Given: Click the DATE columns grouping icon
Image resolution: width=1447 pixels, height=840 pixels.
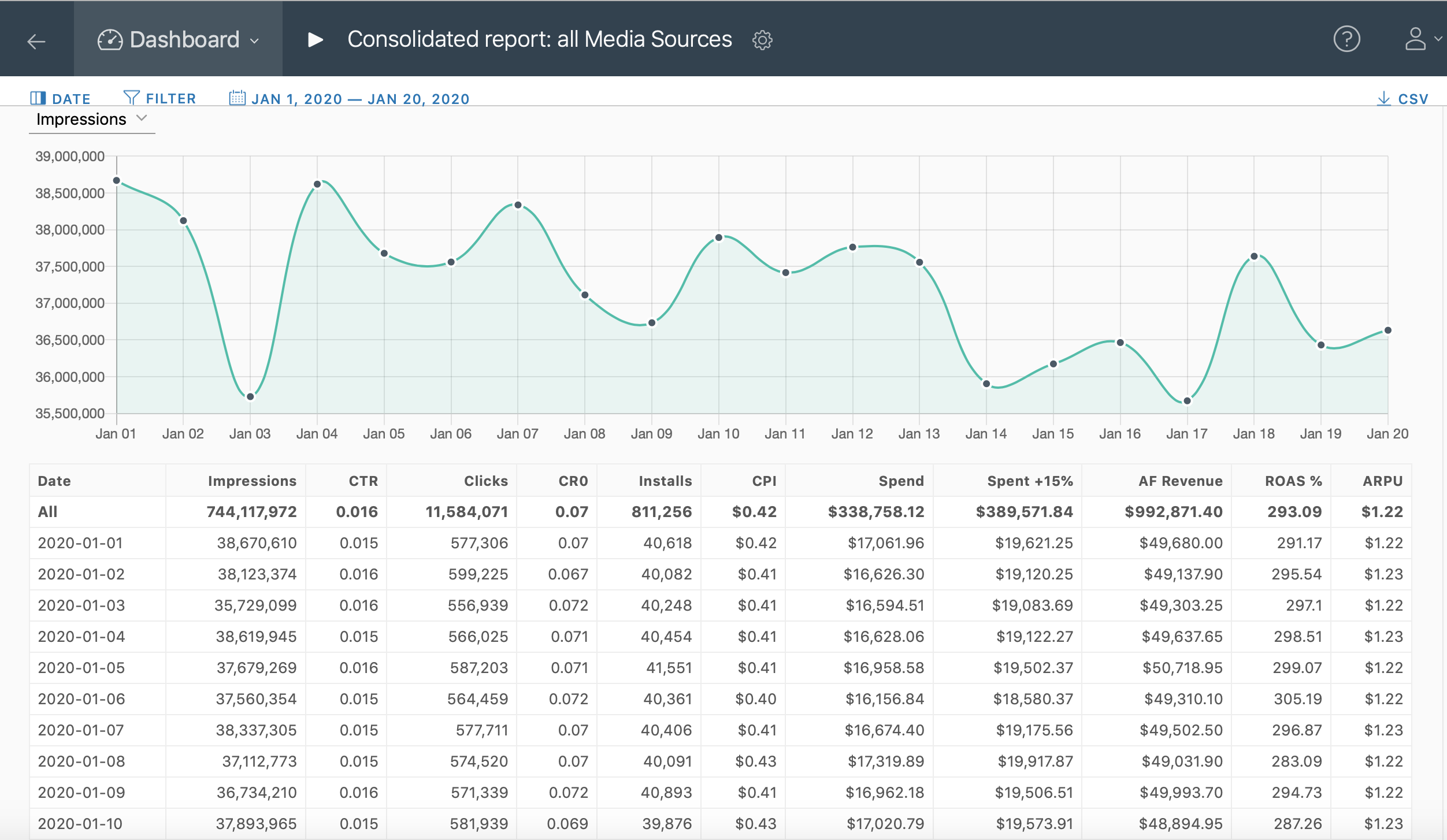Looking at the screenshot, I should 38,98.
